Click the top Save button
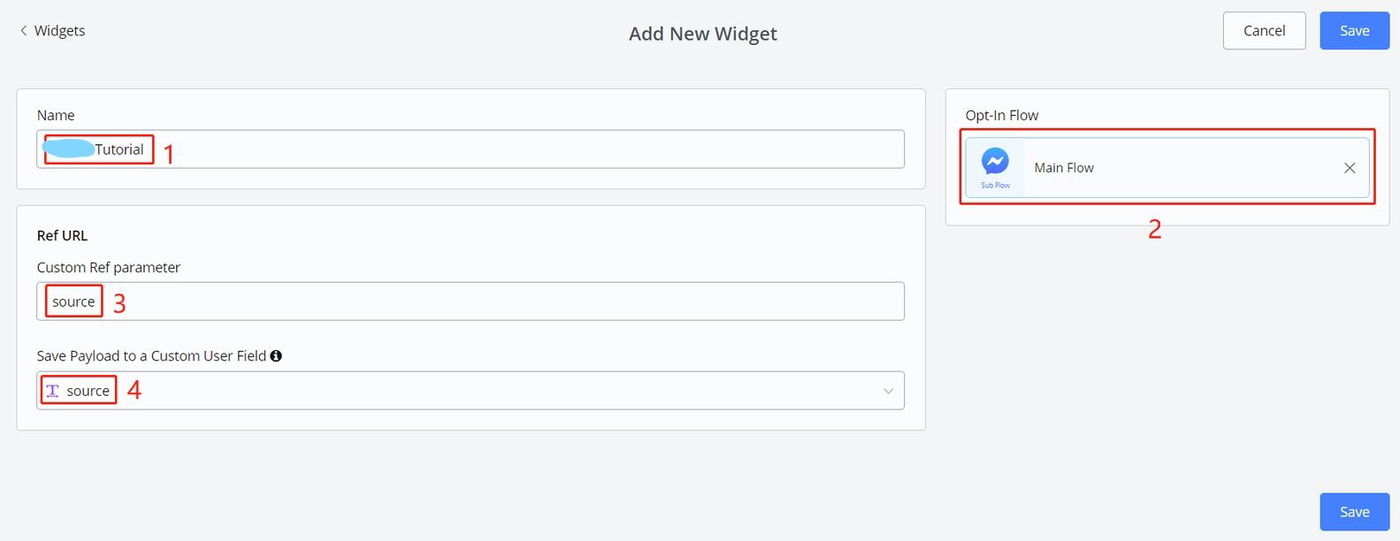The width and height of the screenshot is (1400, 541). coord(1354,31)
